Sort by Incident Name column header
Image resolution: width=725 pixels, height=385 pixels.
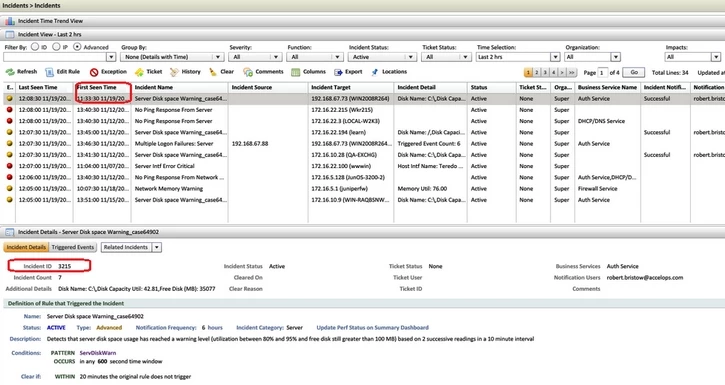coord(179,87)
